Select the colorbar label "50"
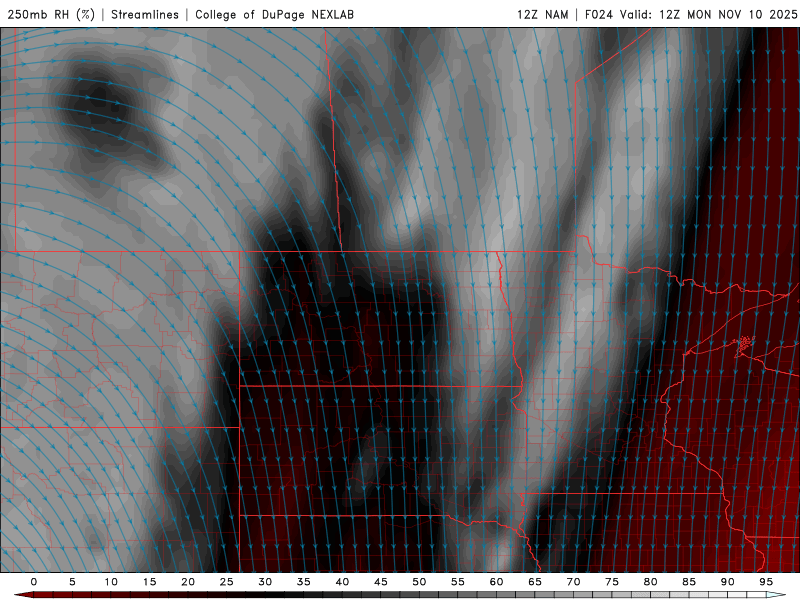800x600 pixels. [x=419, y=582]
